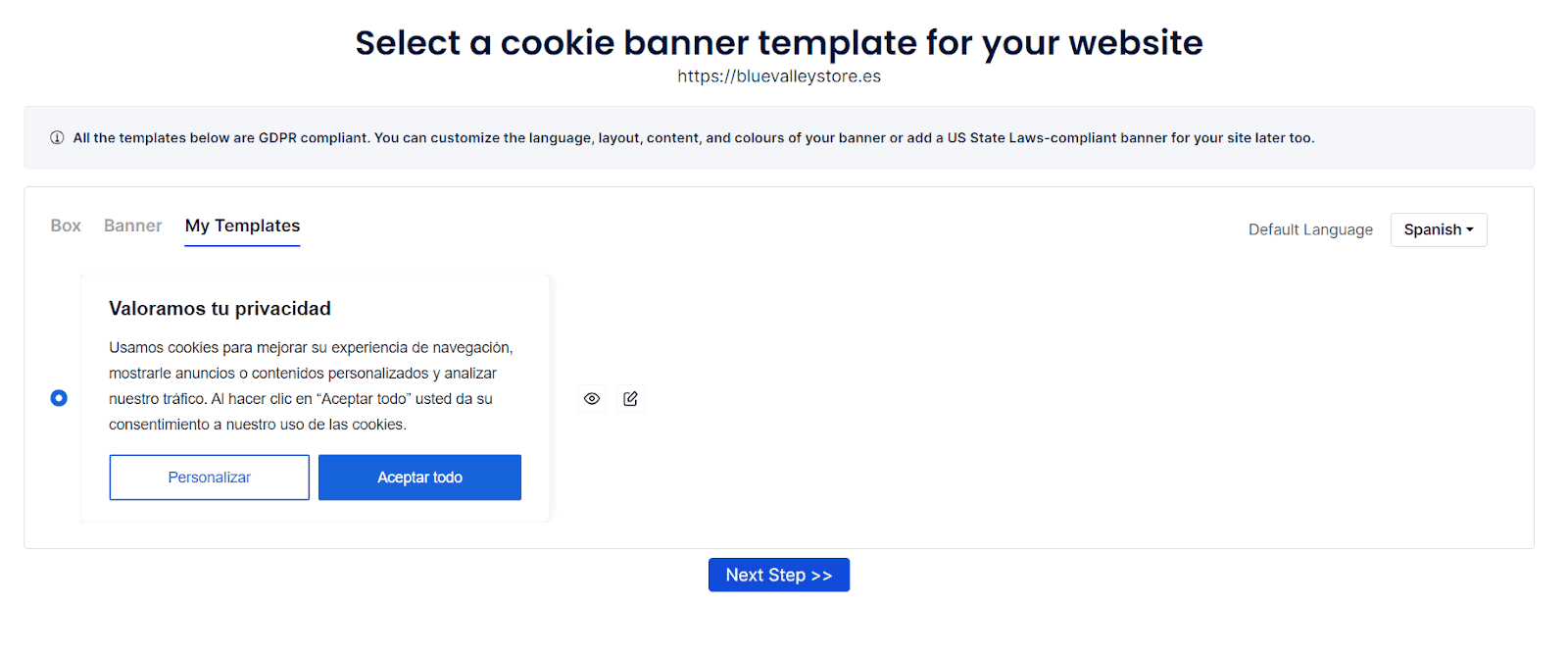The height and width of the screenshot is (656, 1568).
Task: Click the Personalizar button in the preview
Action: [209, 478]
